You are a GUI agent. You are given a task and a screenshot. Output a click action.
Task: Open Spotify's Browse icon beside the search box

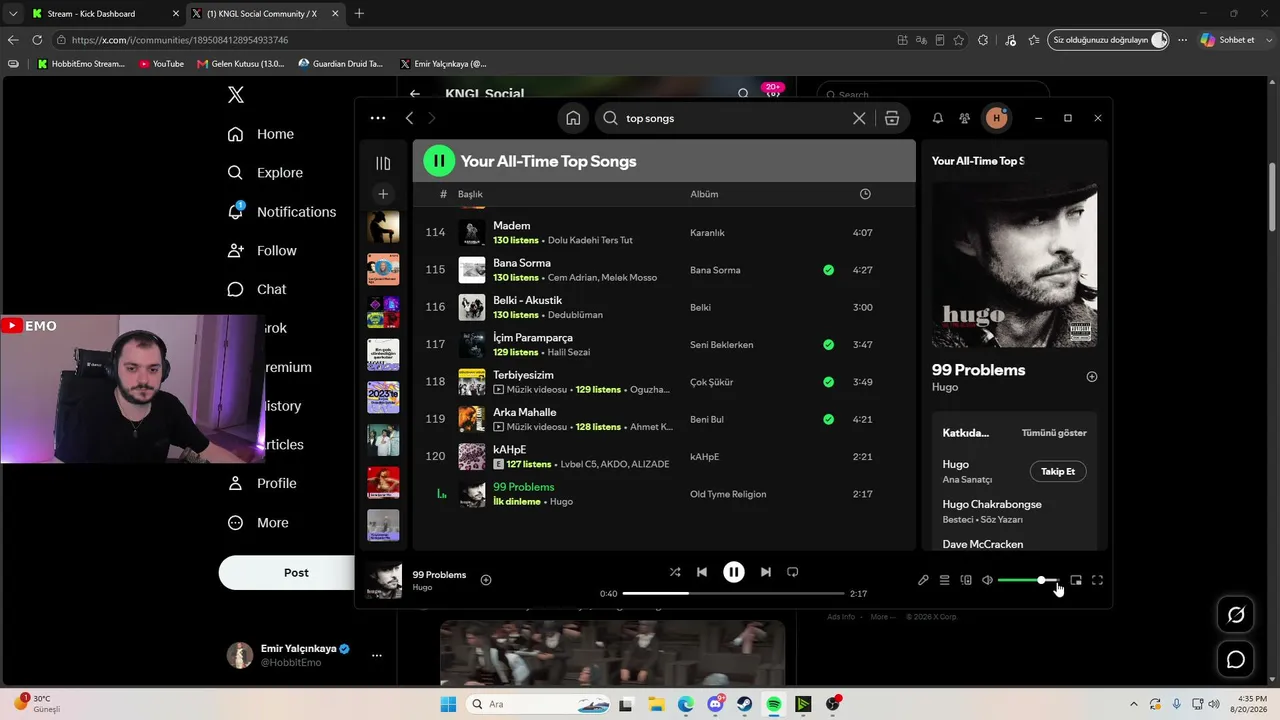pos(892,118)
